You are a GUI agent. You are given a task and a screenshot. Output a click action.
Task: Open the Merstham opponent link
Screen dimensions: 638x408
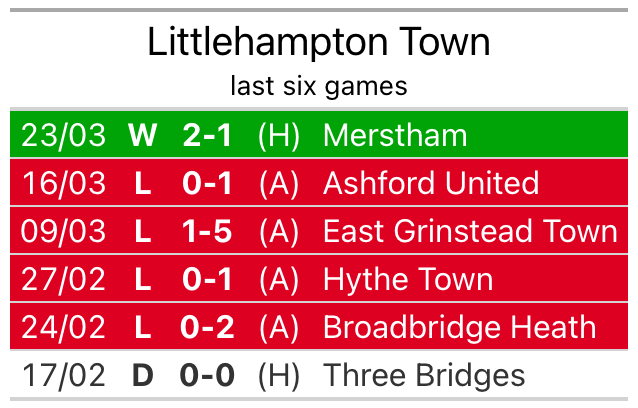395,135
